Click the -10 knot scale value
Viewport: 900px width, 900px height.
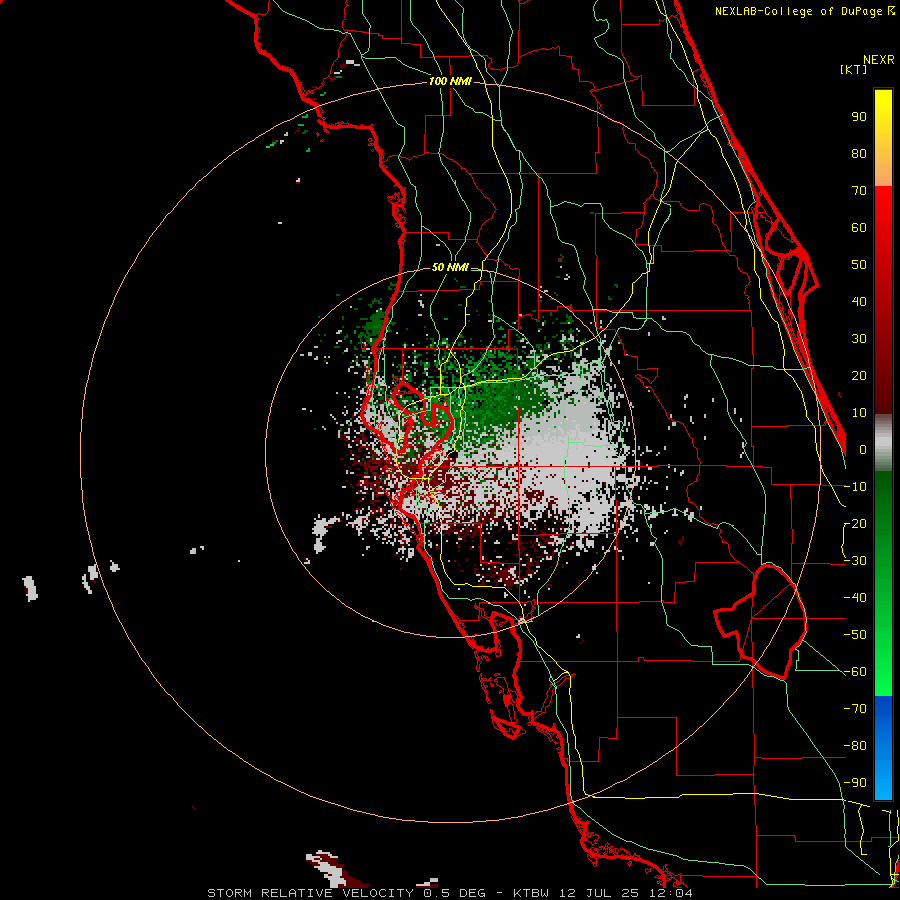click(x=855, y=487)
